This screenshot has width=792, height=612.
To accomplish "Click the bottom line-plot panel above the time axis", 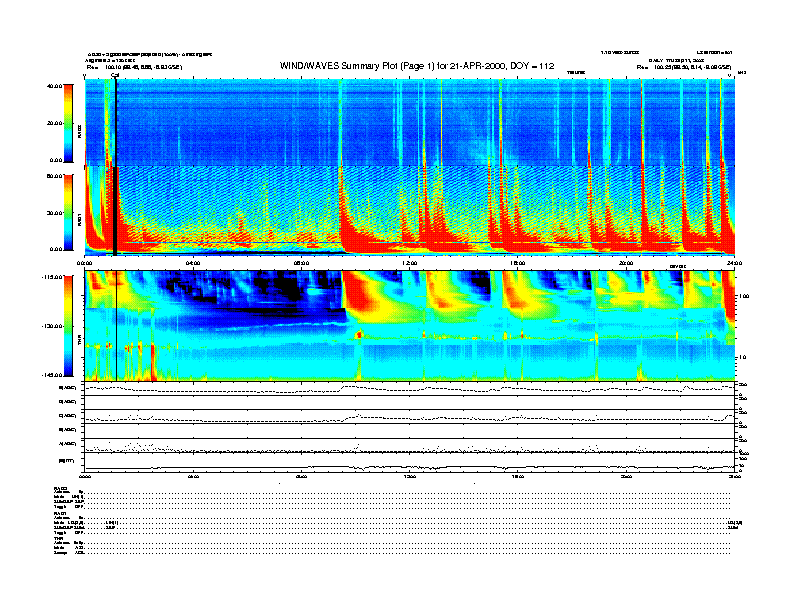I will [x=410, y=463].
